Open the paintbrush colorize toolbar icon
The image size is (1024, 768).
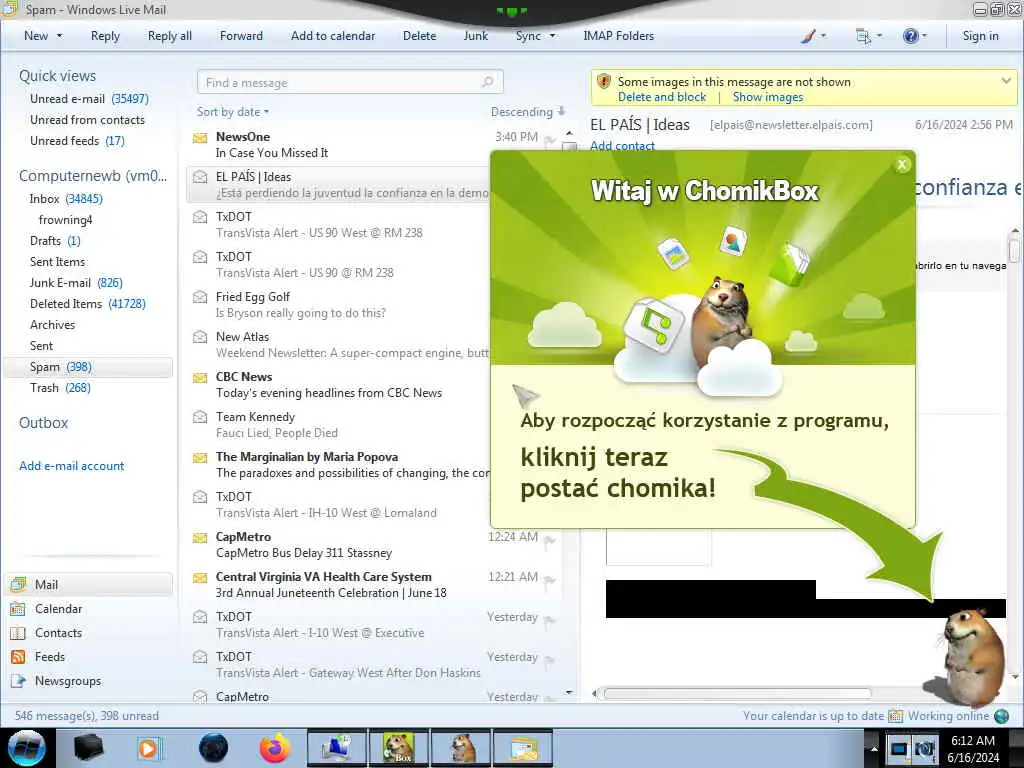(808, 37)
